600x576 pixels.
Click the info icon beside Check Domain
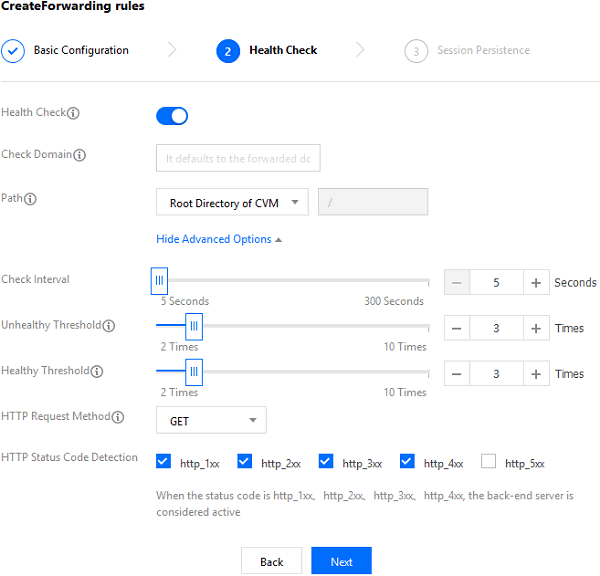tap(80, 155)
